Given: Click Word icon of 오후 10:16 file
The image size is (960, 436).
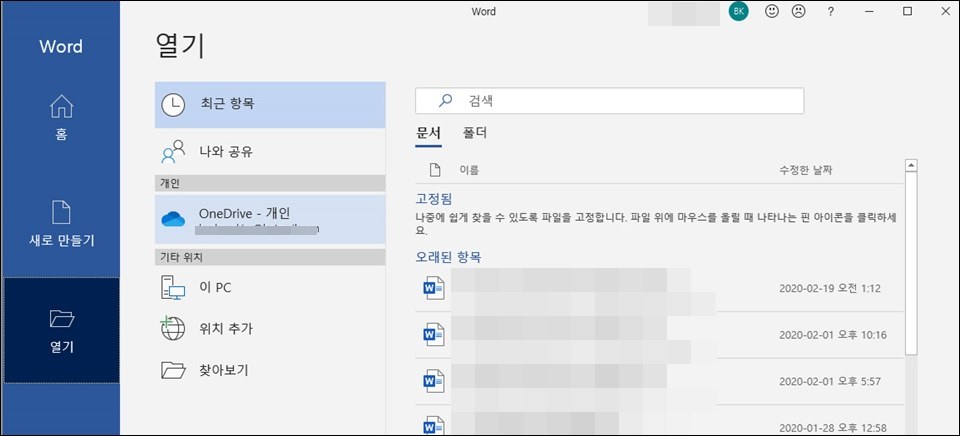Looking at the screenshot, I should click(x=434, y=334).
